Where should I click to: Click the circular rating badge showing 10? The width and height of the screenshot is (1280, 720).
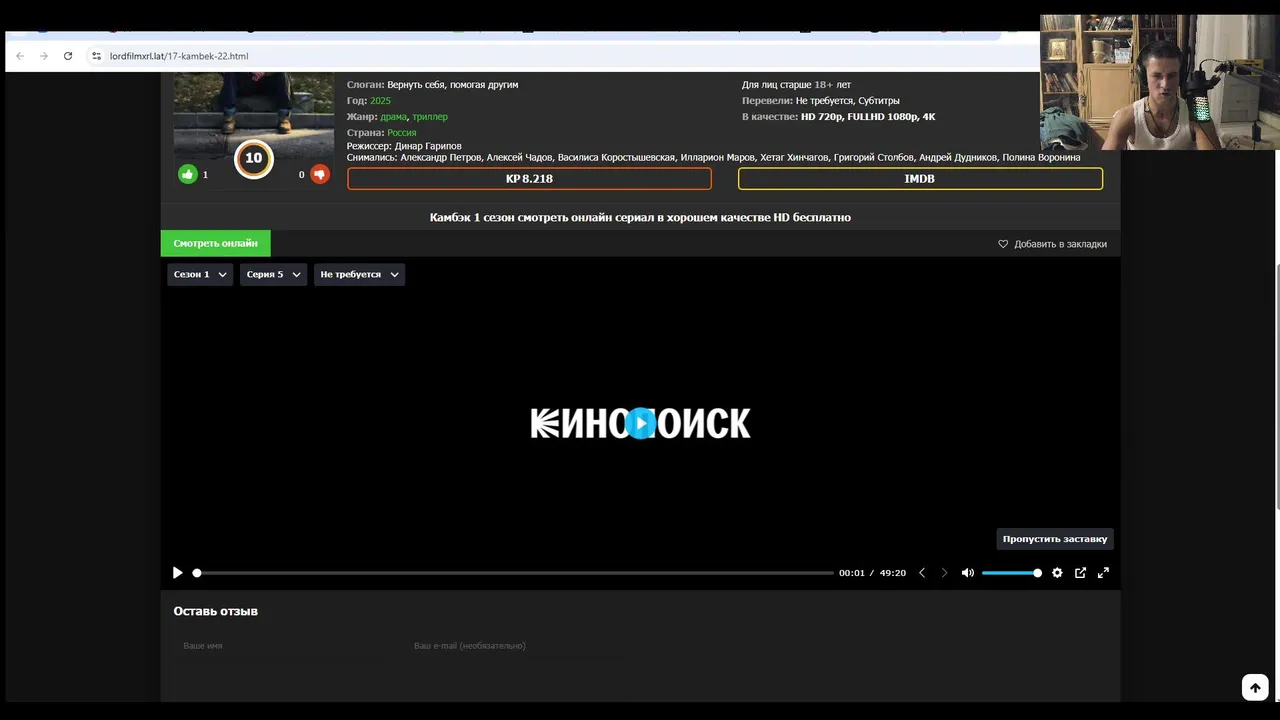pyautogui.click(x=254, y=158)
